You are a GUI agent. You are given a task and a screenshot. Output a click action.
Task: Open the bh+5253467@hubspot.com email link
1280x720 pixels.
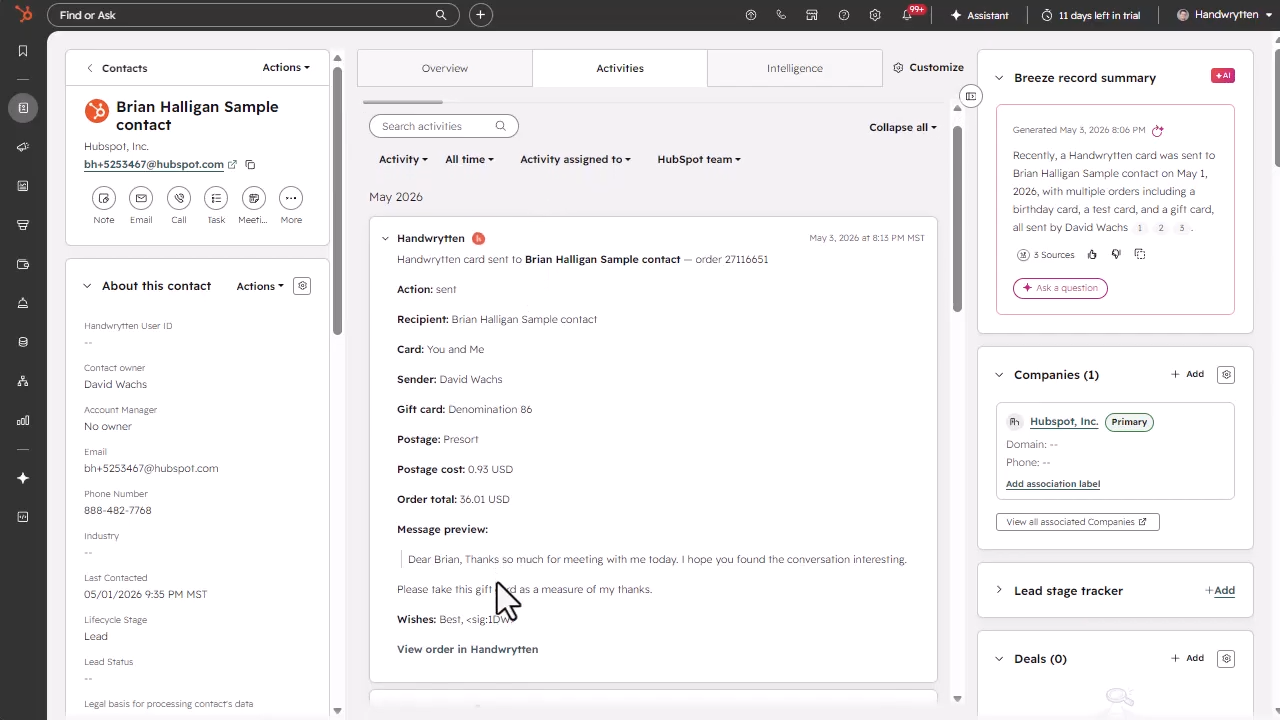click(154, 164)
